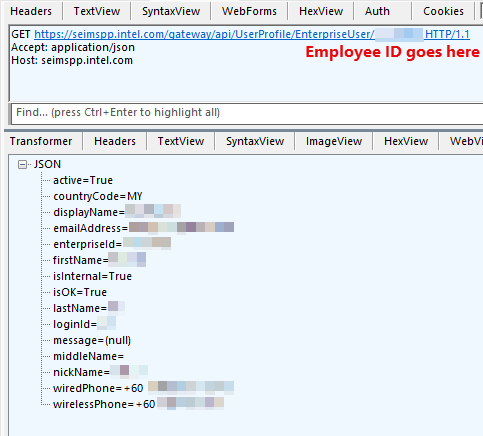Image resolution: width=483 pixels, height=436 pixels.
Task: Click the GET method text
Action: tap(21, 34)
